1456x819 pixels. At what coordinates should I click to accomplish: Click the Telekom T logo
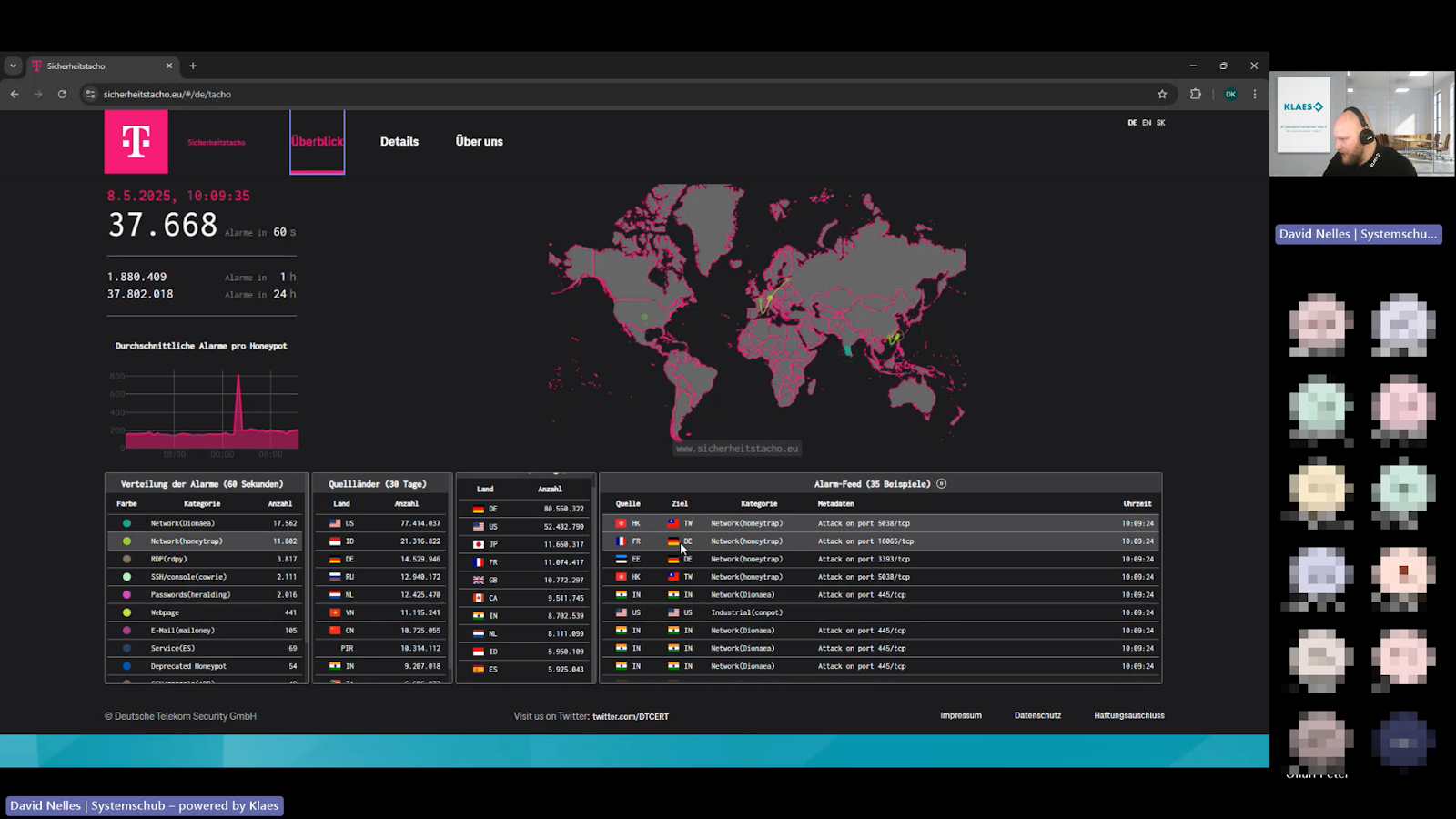click(x=136, y=142)
